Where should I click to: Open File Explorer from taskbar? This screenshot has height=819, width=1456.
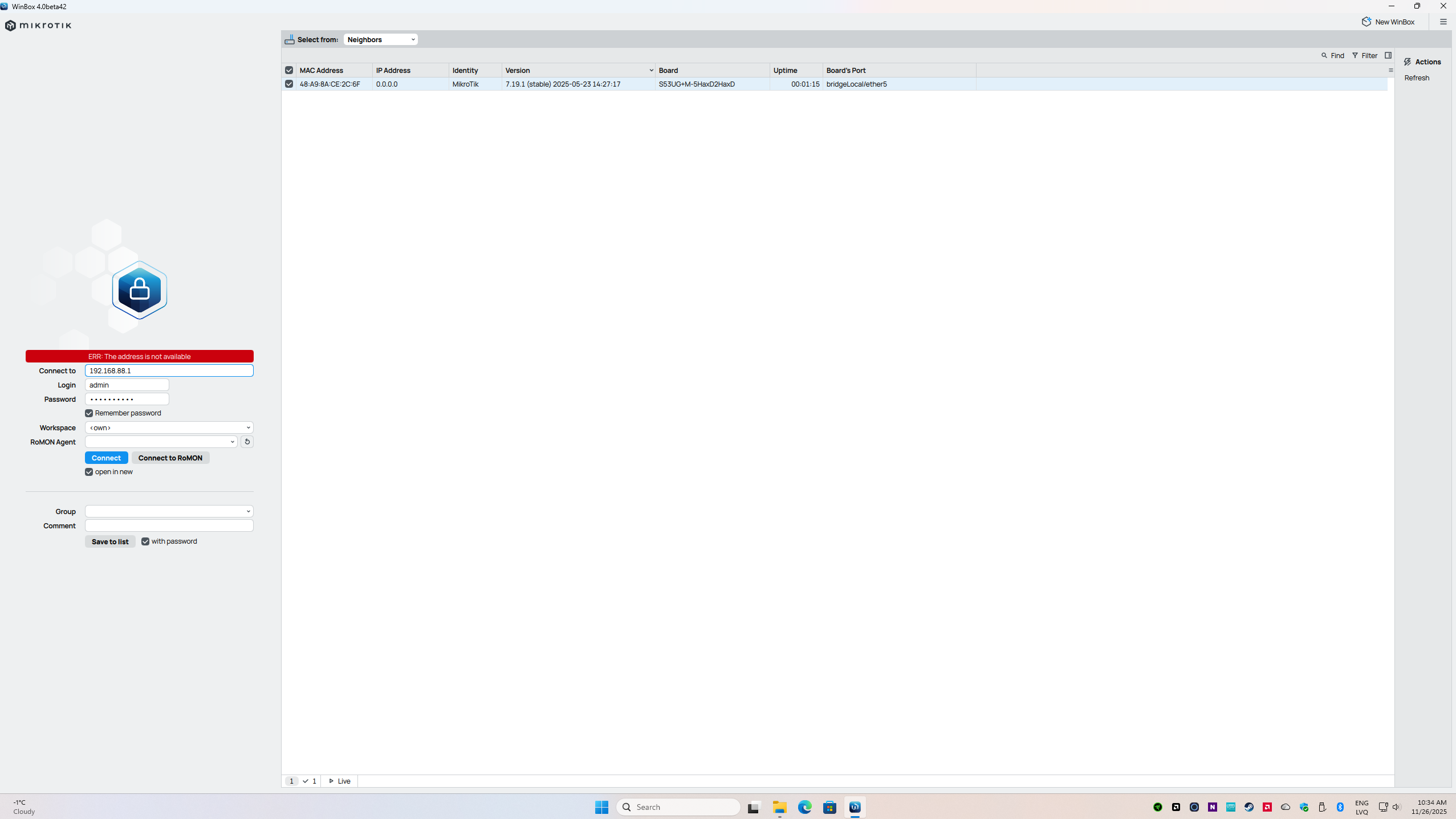point(779,806)
